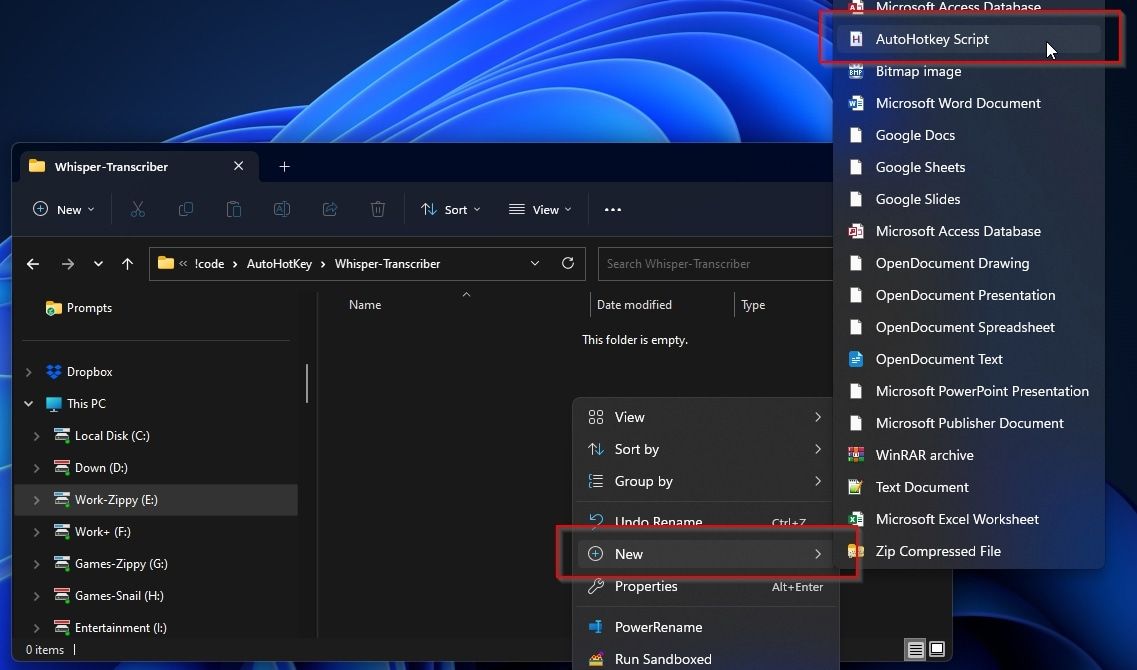Image resolution: width=1137 pixels, height=670 pixels.
Task: Click the Cut scissors icon in toolbar
Action: [x=138, y=209]
